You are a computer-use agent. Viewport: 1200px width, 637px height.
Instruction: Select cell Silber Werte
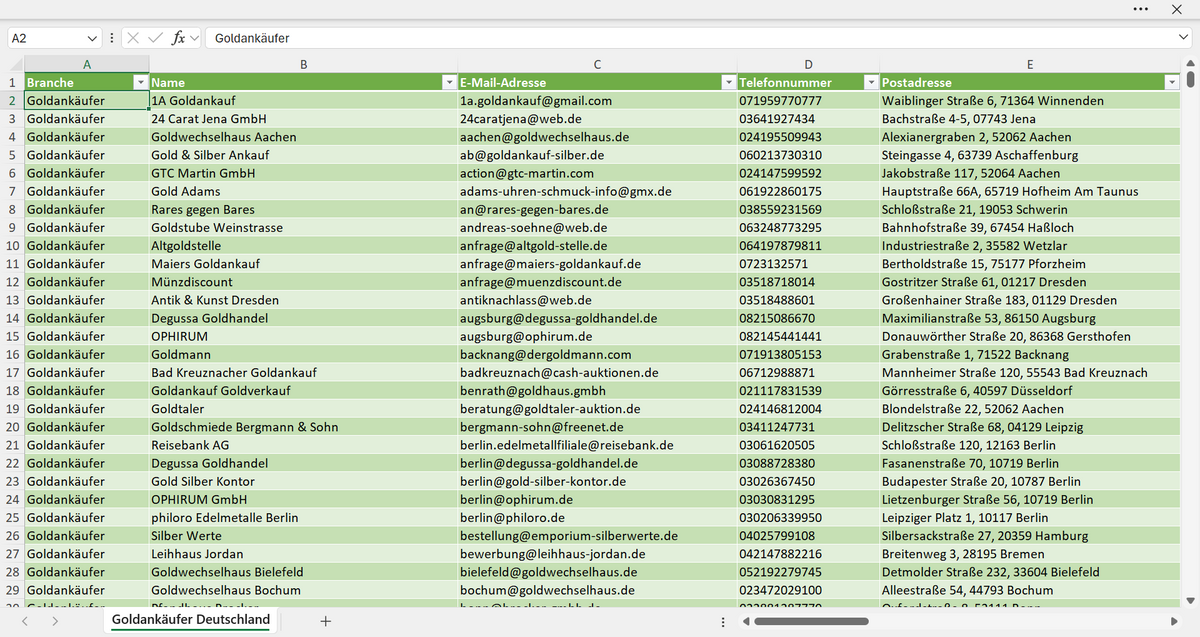pyautogui.click(x=303, y=536)
